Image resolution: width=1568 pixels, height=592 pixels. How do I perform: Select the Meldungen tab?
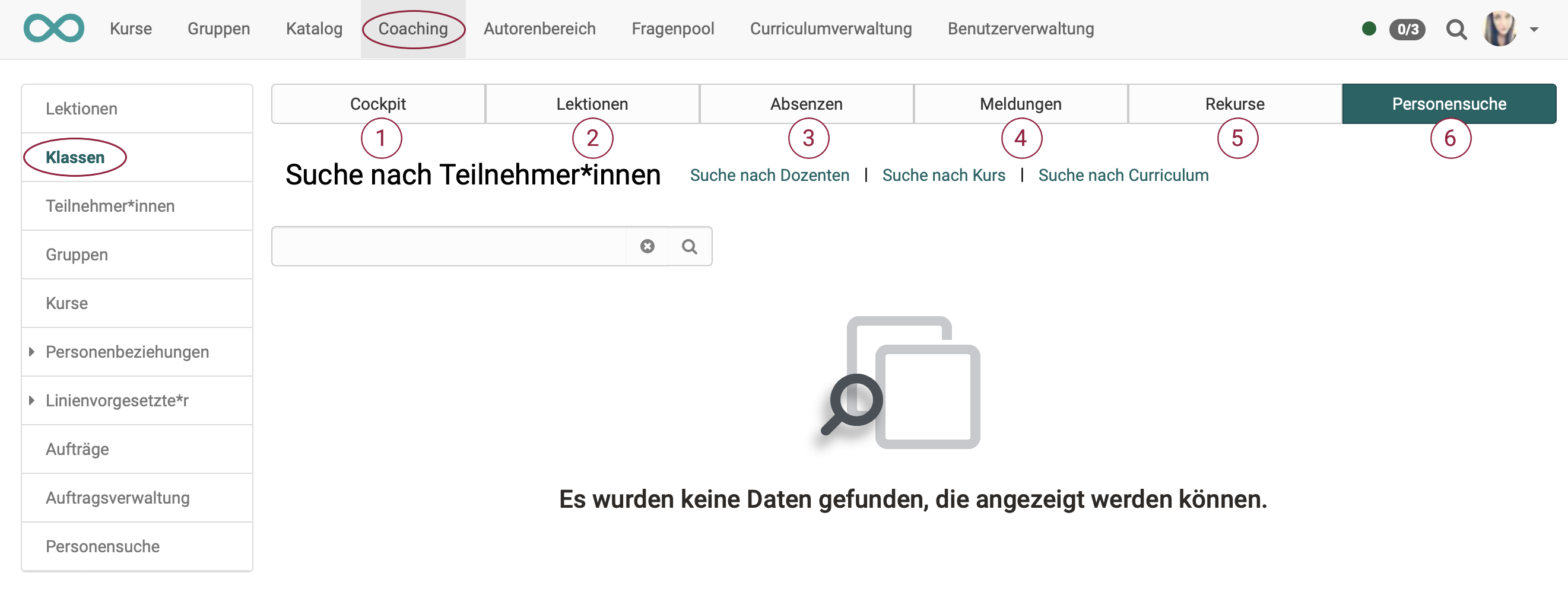point(1021,103)
